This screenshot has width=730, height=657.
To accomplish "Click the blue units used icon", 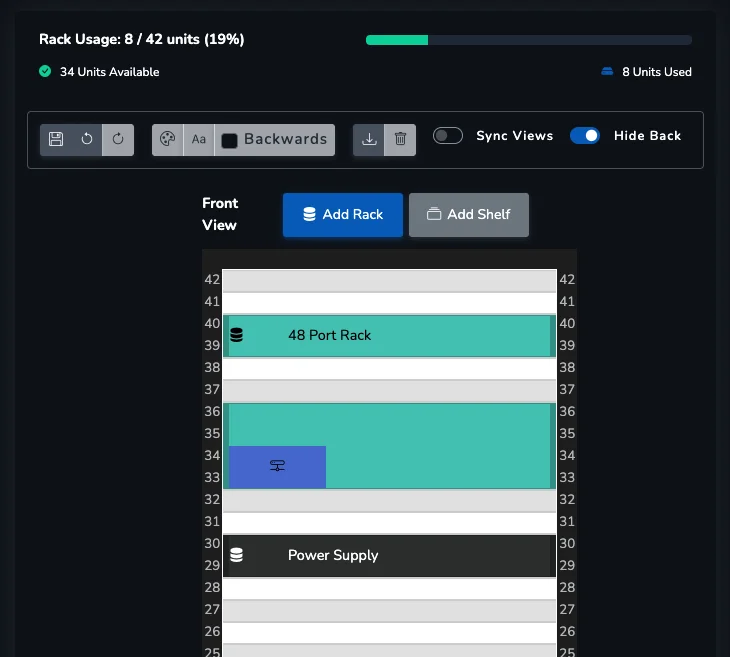I will [x=607, y=71].
